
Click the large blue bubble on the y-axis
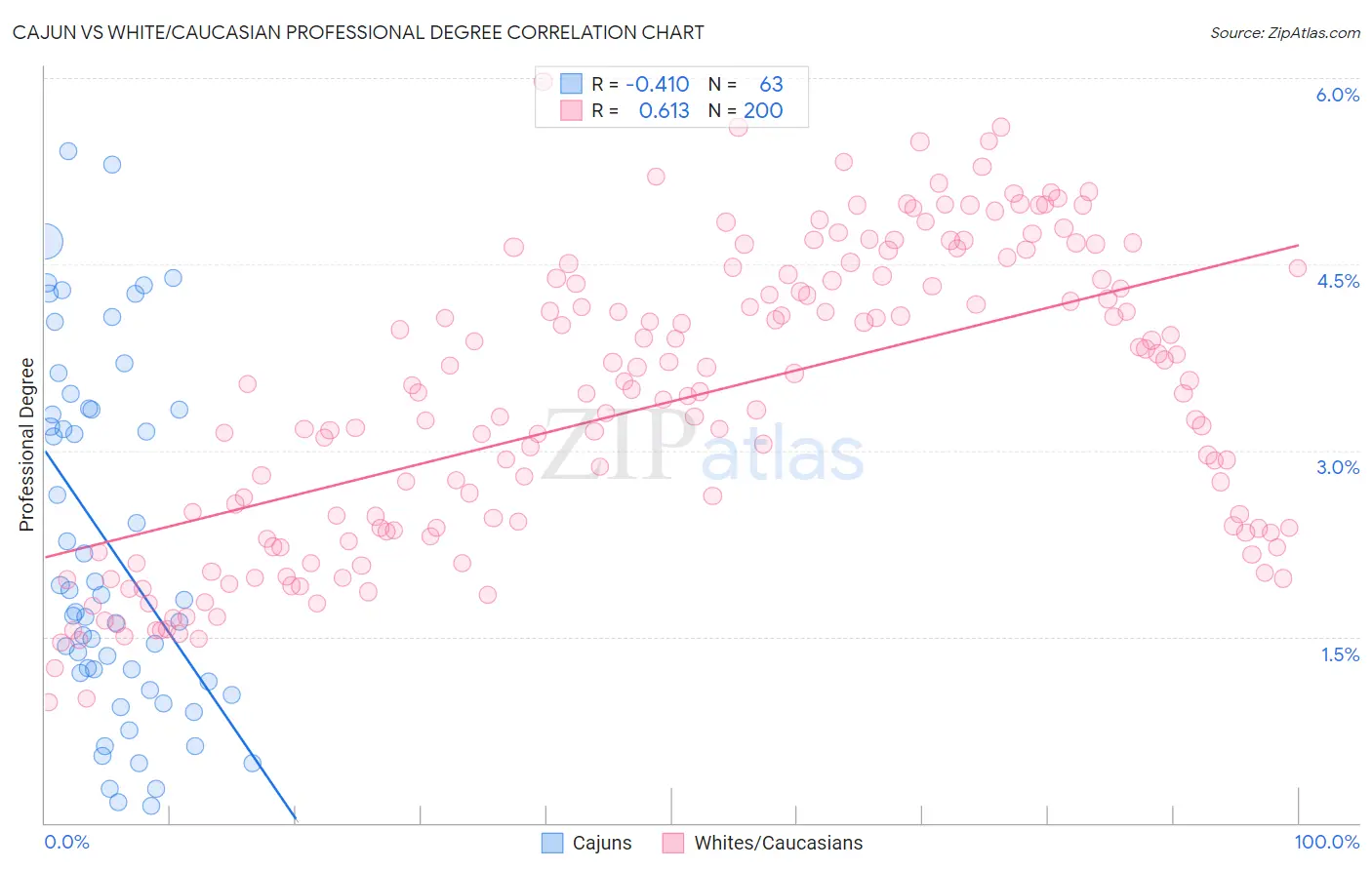(45, 241)
